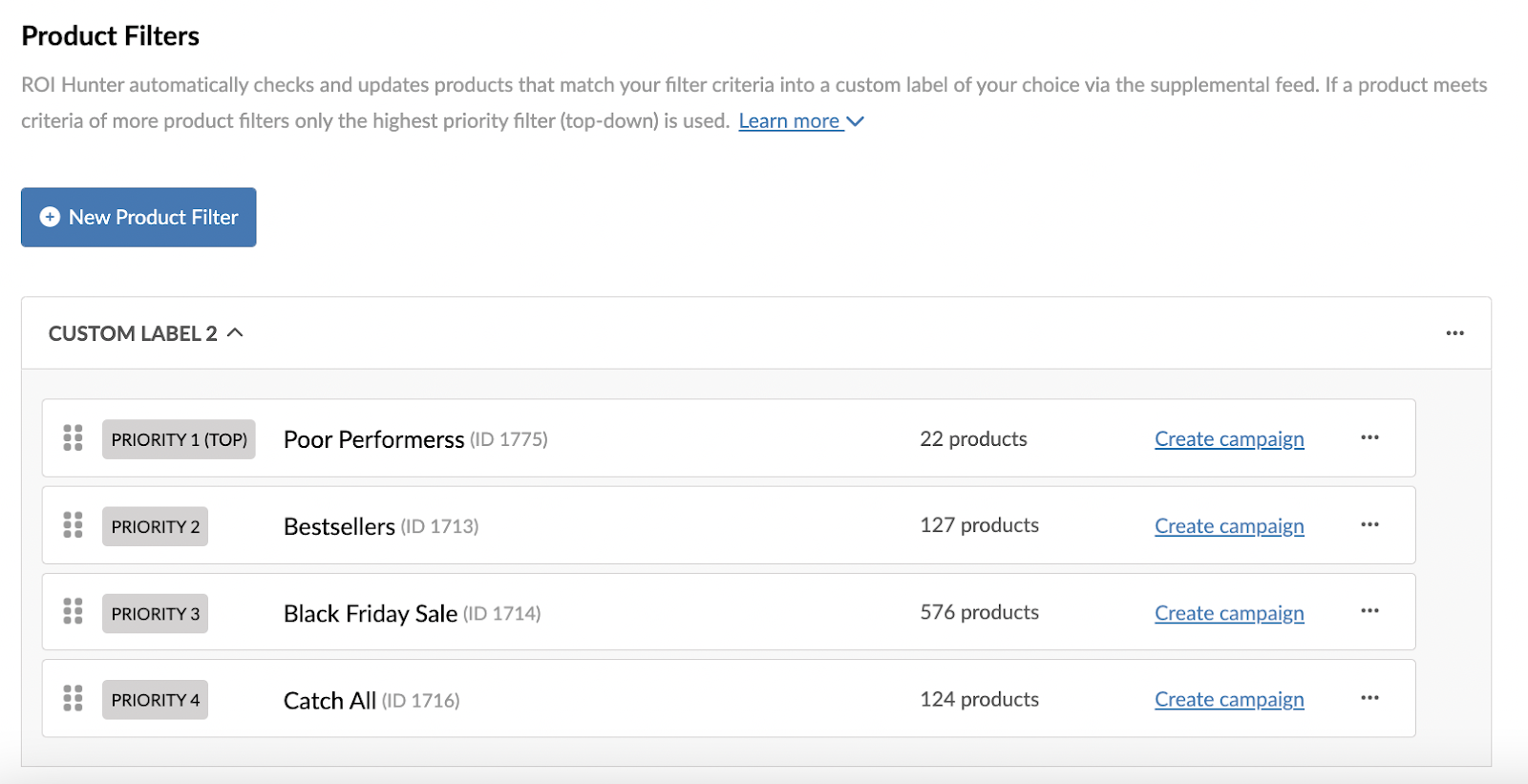Expand the Learn more chevron
Image resolution: width=1528 pixels, height=784 pixels.
(x=856, y=121)
